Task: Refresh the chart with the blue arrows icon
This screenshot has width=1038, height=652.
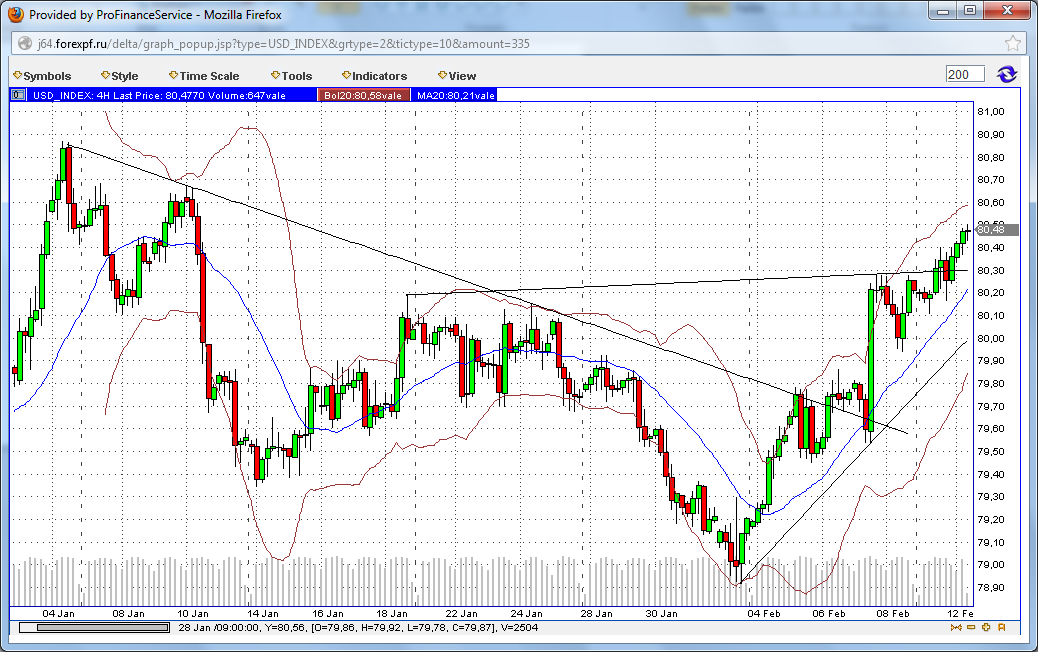Action: coord(1007,74)
